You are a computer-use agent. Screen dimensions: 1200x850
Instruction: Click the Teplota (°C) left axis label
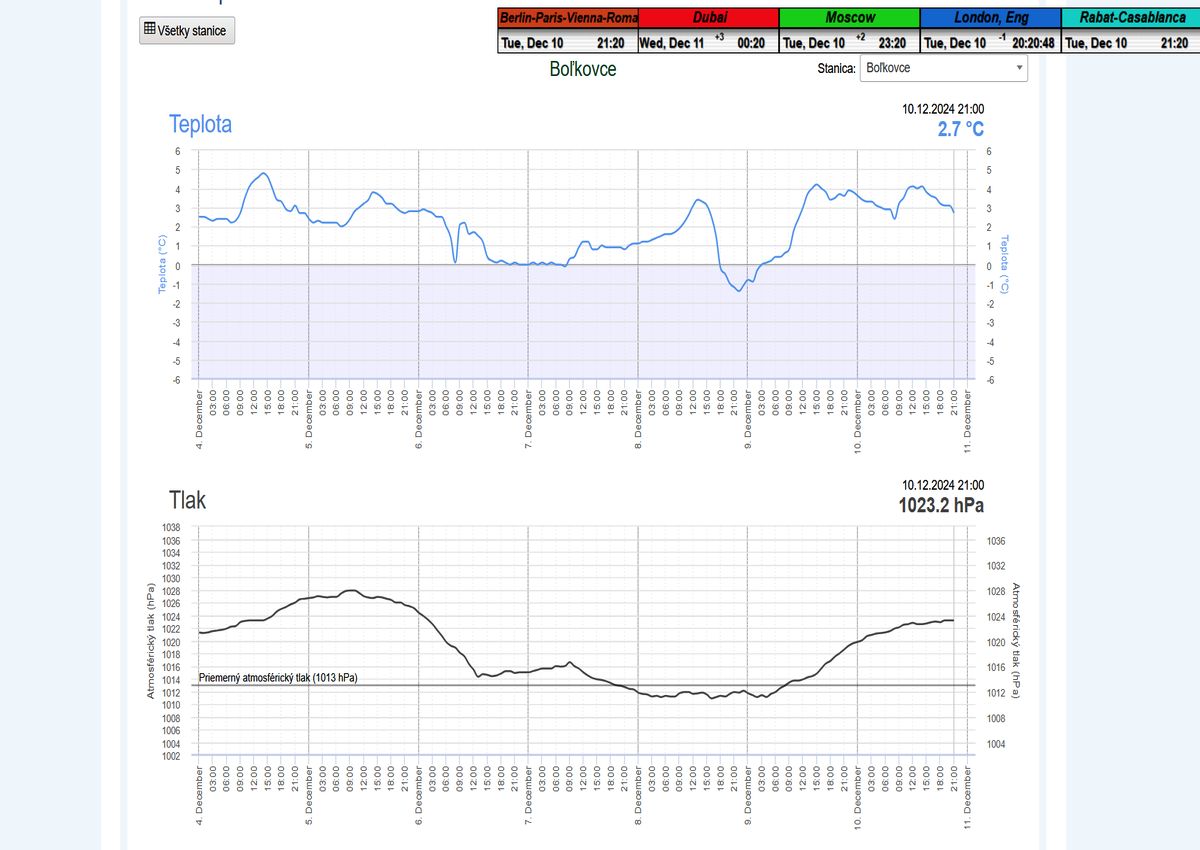coord(160,265)
